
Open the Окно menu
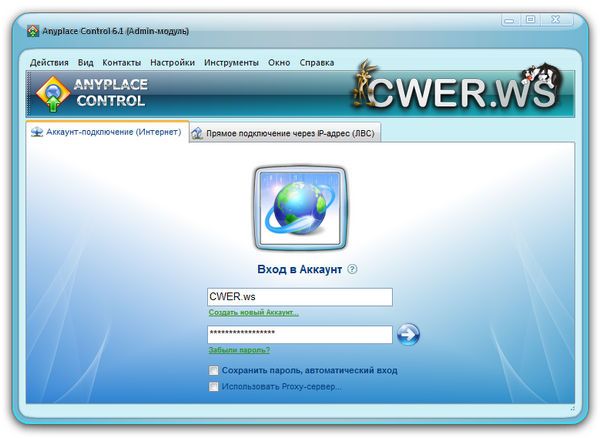[x=279, y=62]
